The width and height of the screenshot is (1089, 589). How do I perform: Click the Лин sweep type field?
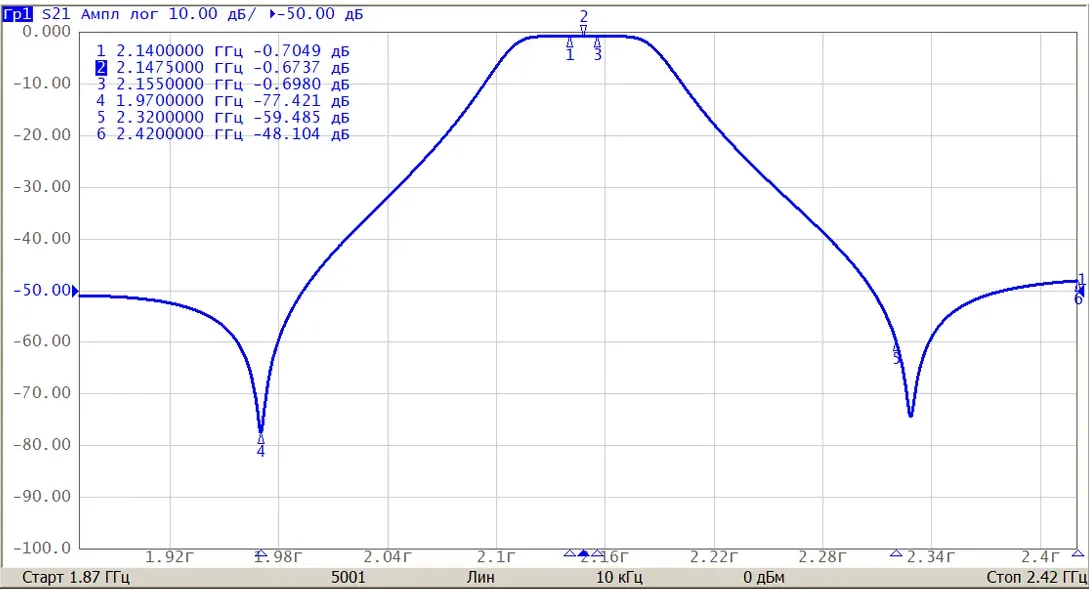tap(481, 577)
